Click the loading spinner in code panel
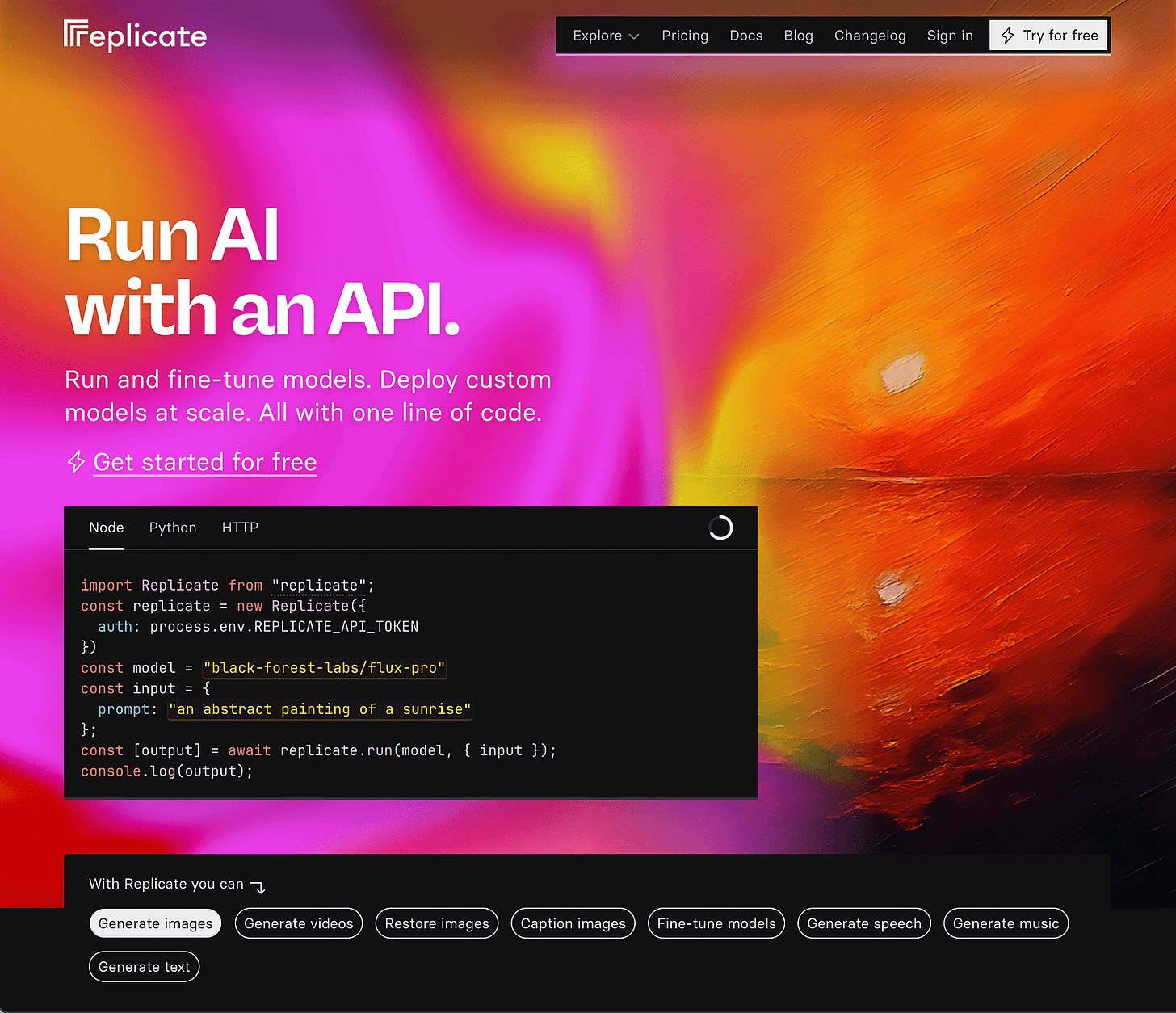 click(720, 528)
